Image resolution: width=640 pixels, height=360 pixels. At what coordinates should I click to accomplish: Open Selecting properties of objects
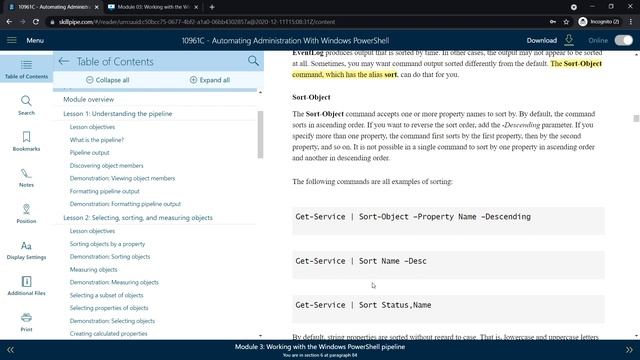click(x=109, y=308)
